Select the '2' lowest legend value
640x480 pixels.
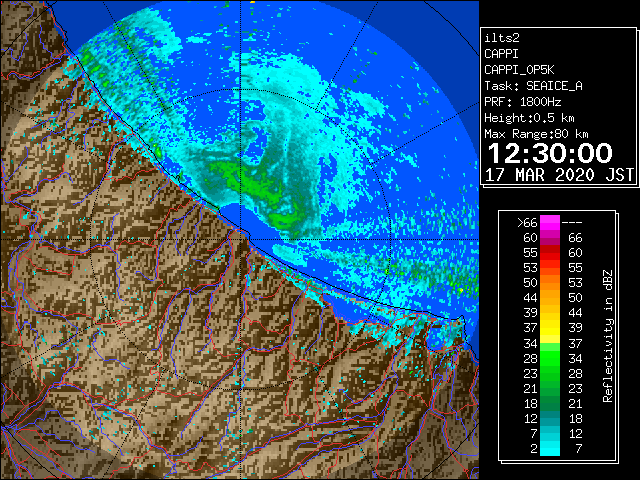(533, 449)
